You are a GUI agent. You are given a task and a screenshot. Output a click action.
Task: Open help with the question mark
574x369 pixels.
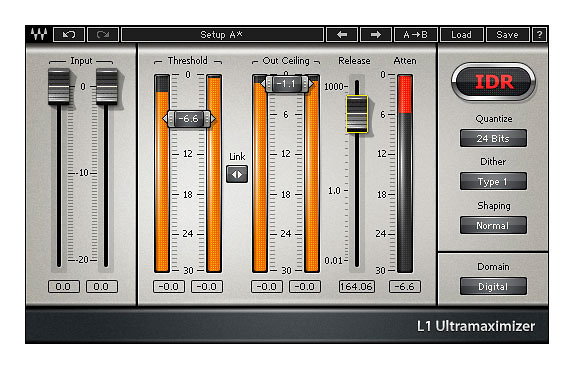(x=539, y=35)
